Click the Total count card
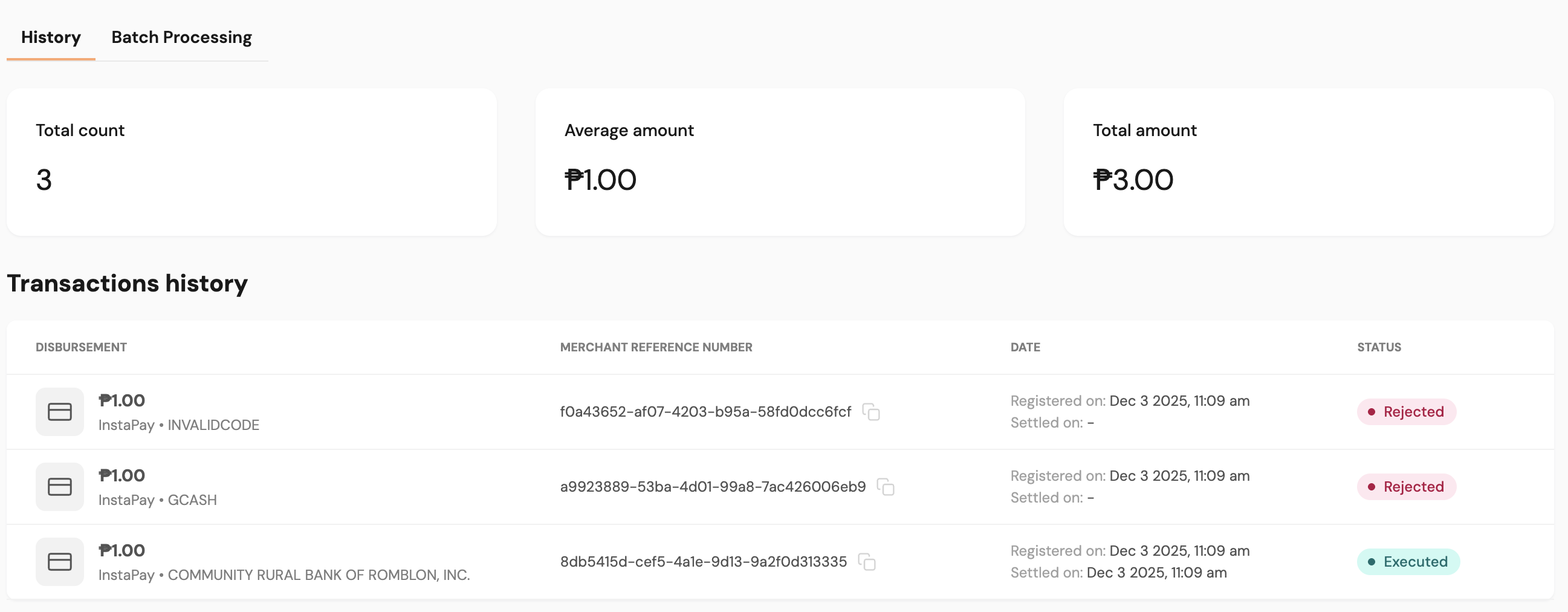The width and height of the screenshot is (1568, 612). pyautogui.click(x=251, y=162)
